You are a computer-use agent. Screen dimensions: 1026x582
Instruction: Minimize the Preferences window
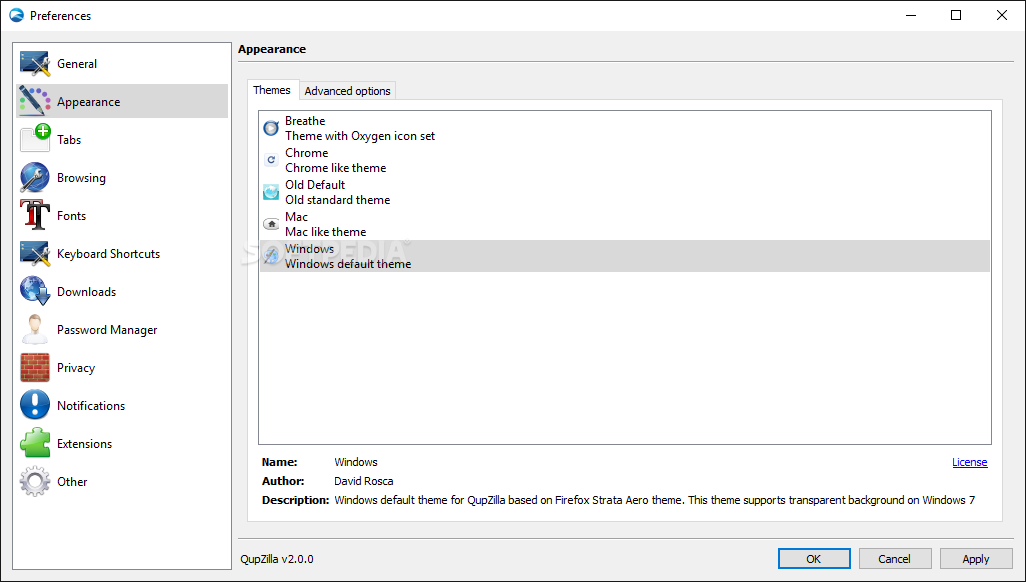coord(911,15)
